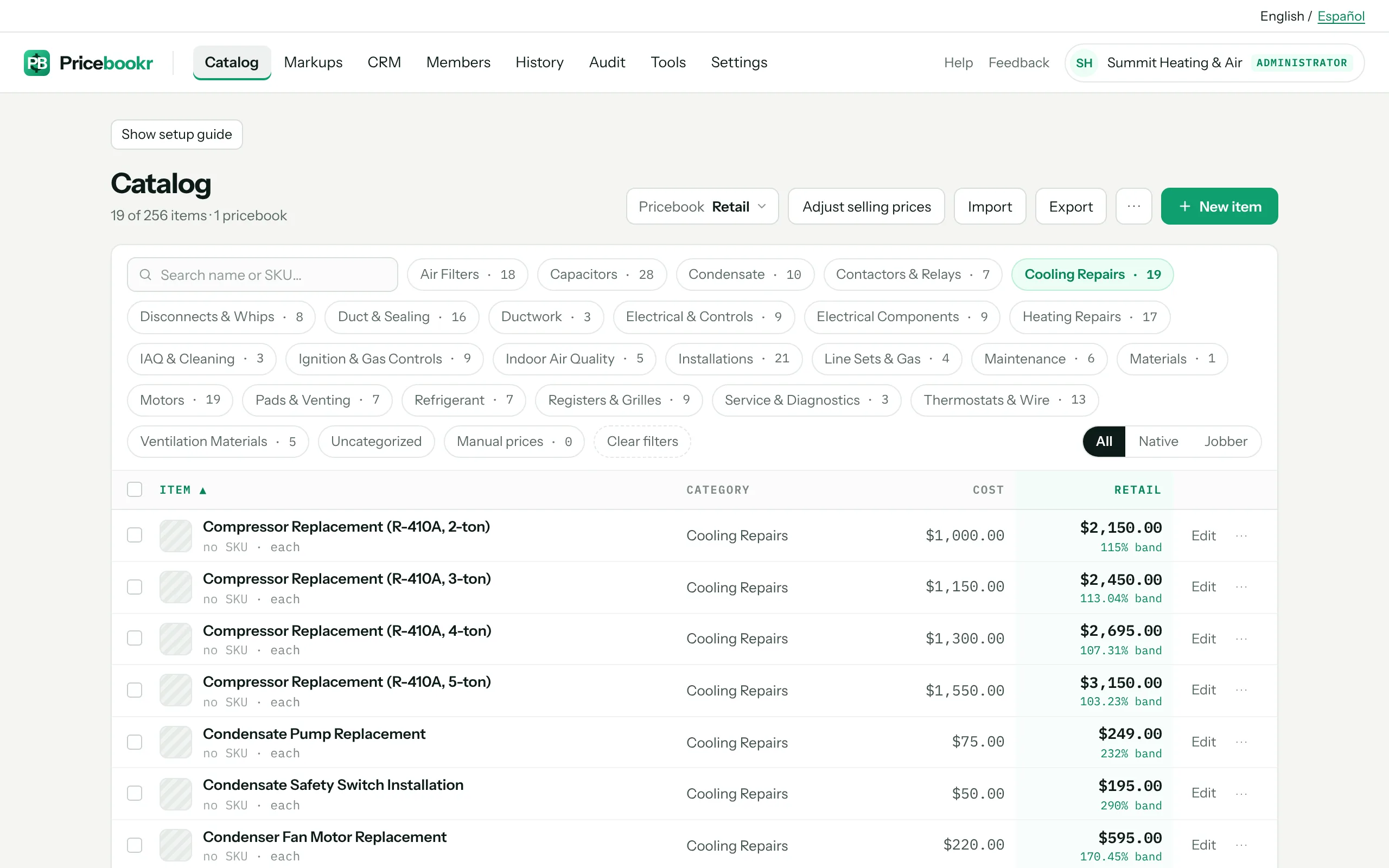Open the three-dot menu beside Export
This screenshot has height=868, width=1389.
[1133, 206]
